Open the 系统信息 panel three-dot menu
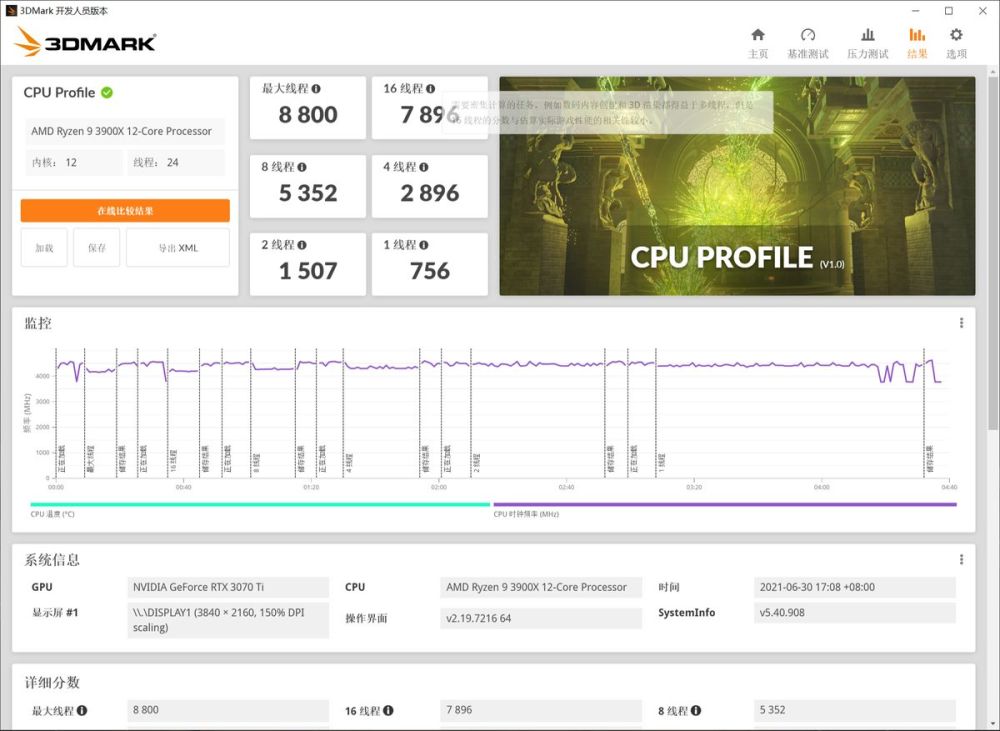Screen dimensions: 1000x731 pos(961,560)
